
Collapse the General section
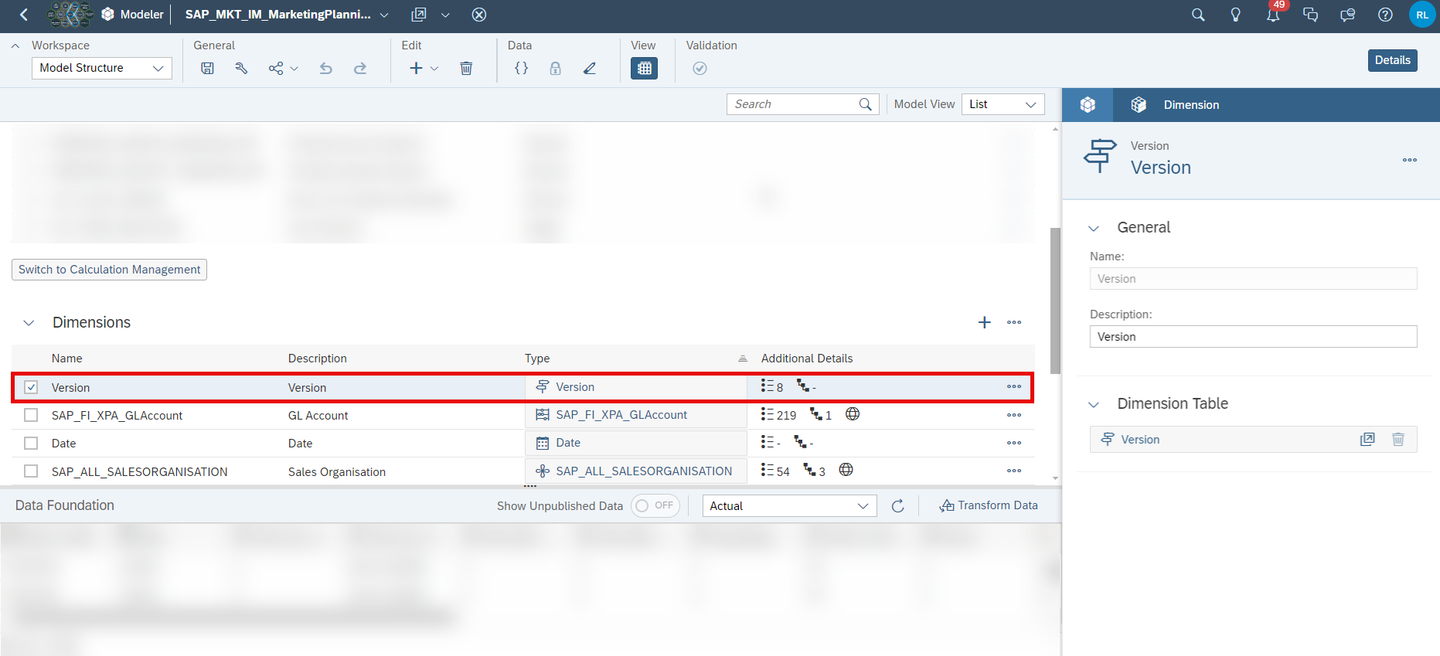1095,228
